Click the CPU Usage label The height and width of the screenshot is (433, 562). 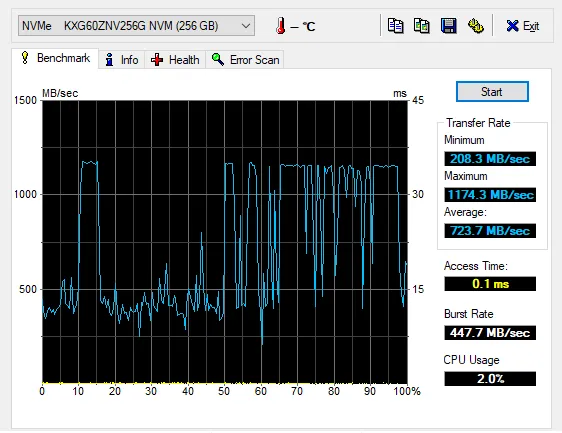[x=471, y=360]
